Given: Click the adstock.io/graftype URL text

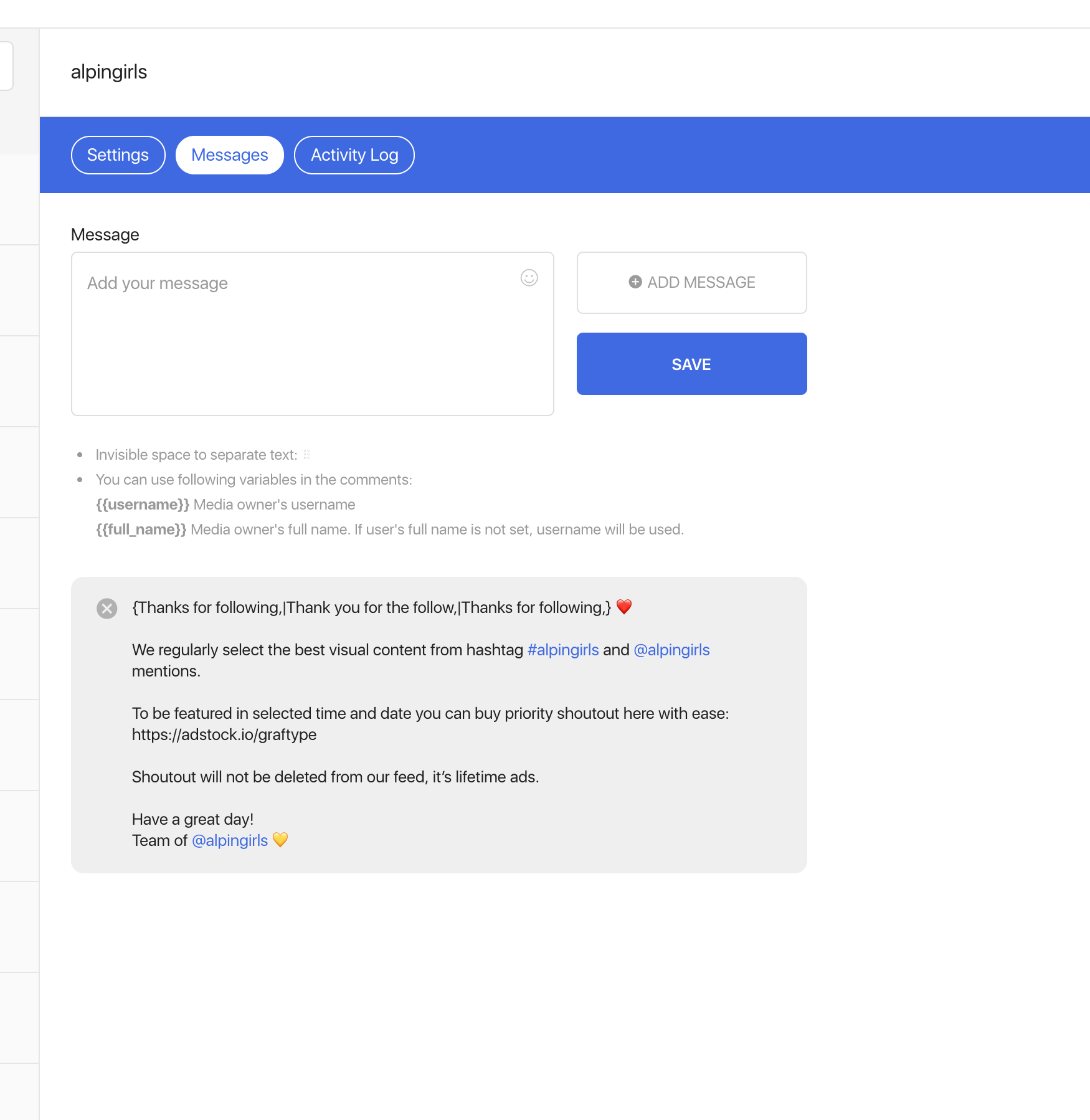Looking at the screenshot, I should [224, 734].
